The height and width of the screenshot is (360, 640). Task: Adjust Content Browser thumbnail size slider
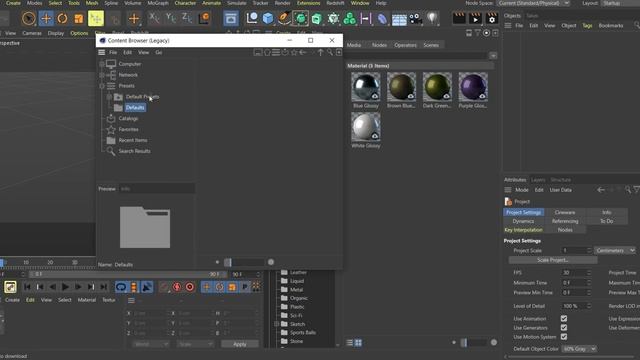(244, 262)
